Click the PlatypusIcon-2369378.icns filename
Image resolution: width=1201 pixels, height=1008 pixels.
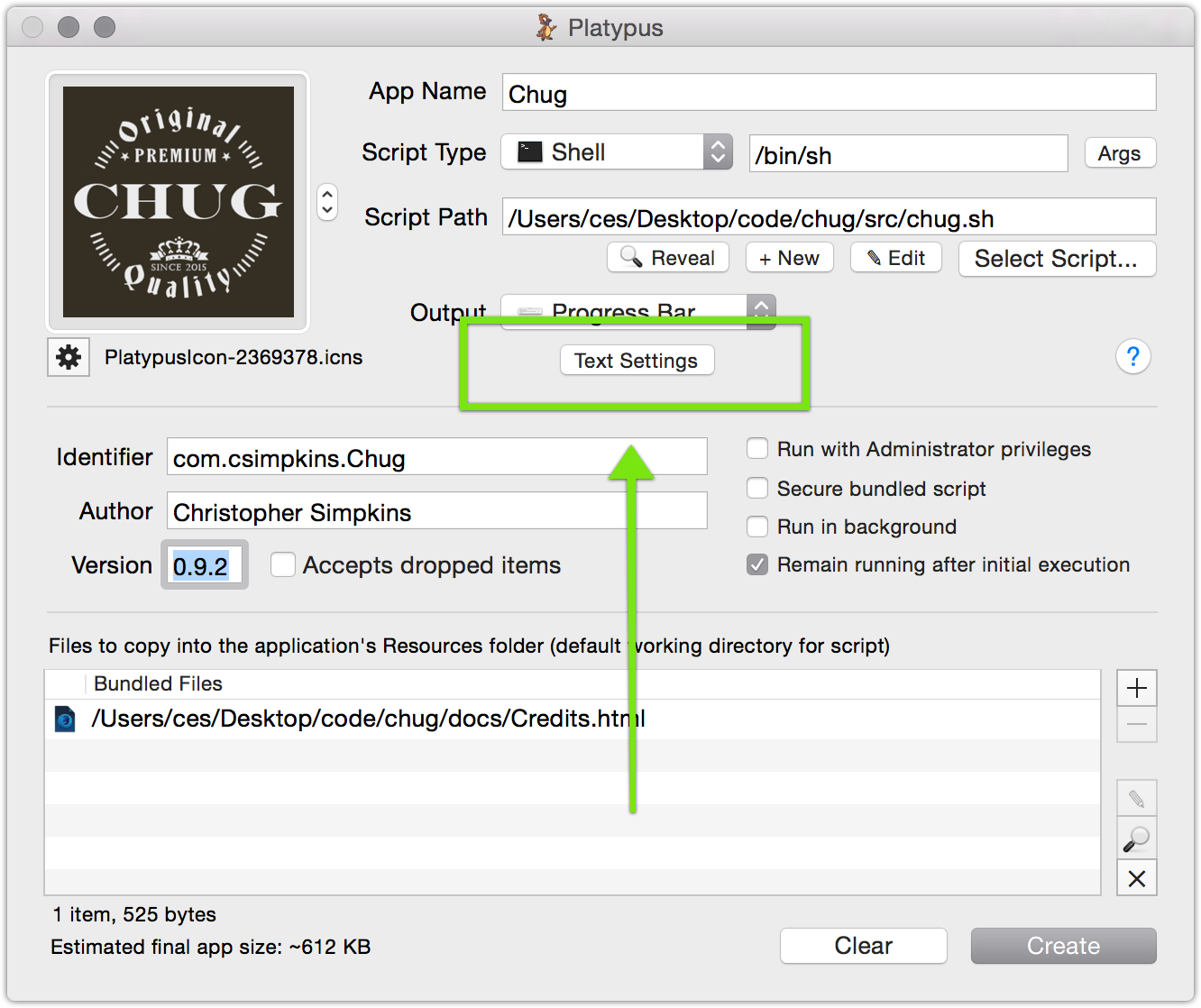[234, 357]
